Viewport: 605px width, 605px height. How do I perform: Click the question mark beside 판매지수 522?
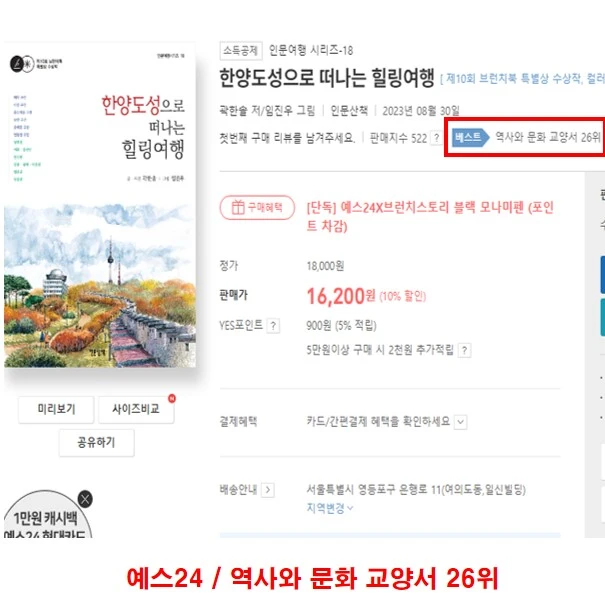(x=436, y=138)
